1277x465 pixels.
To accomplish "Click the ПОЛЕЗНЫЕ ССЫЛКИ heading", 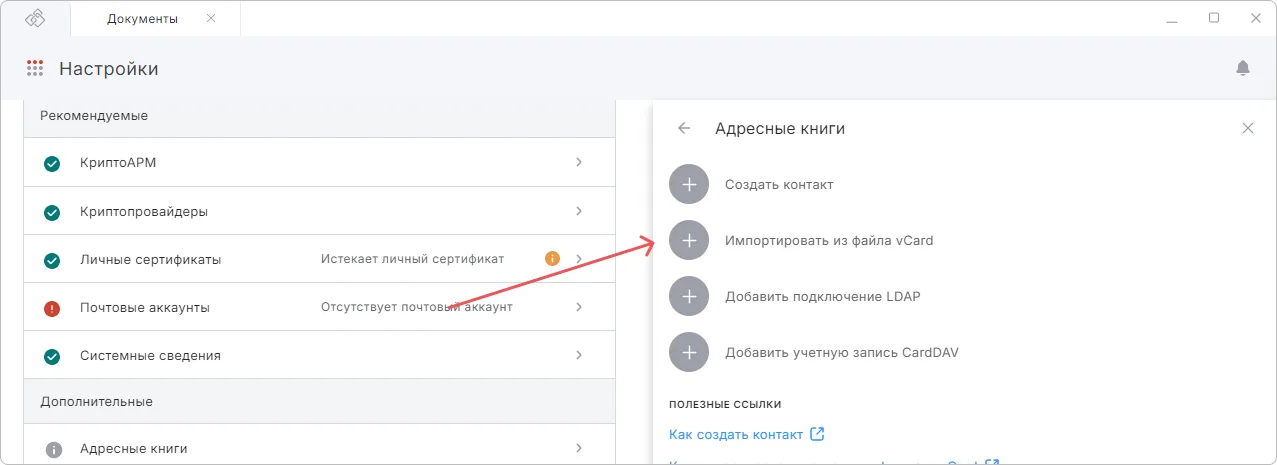I will (725, 404).
